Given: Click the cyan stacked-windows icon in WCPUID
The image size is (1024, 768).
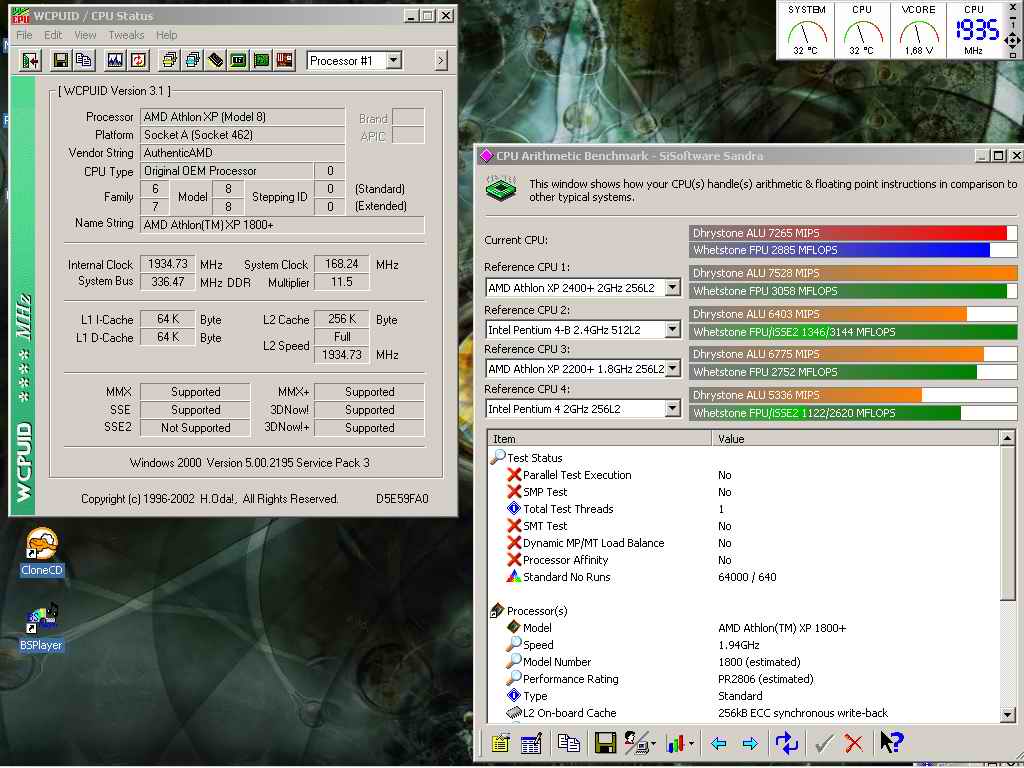Looking at the screenshot, I should [x=193, y=61].
